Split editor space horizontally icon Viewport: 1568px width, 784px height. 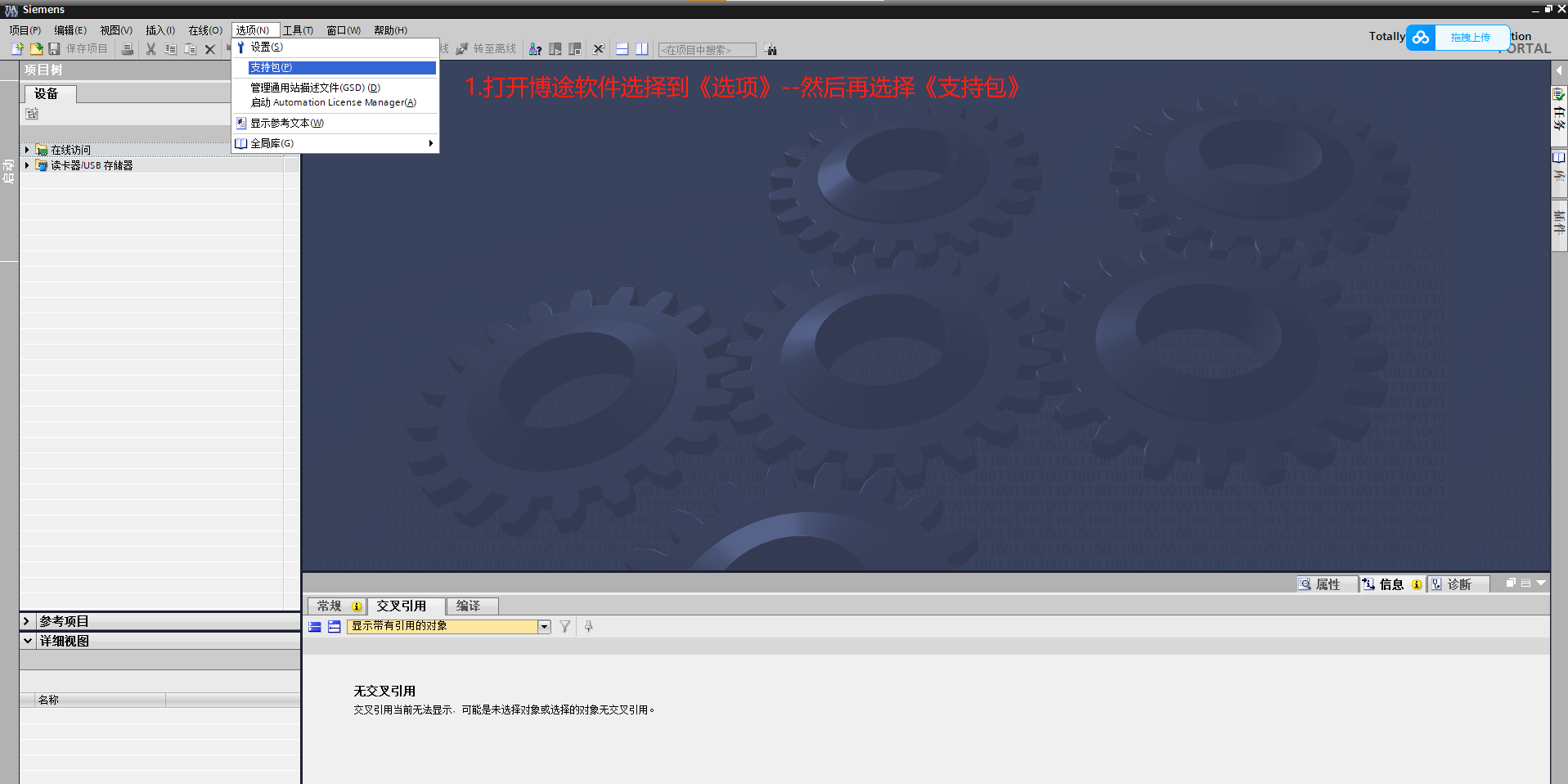pyautogui.click(x=622, y=49)
